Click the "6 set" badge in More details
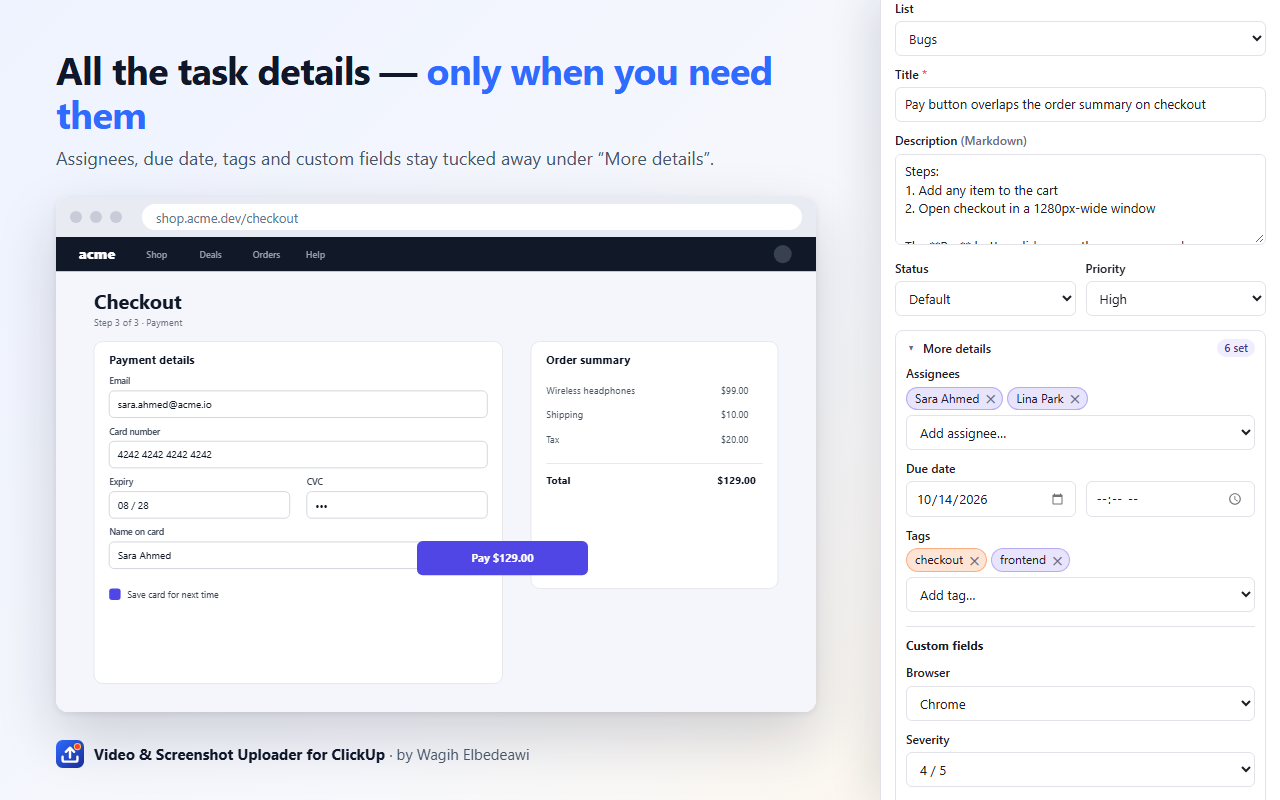 coord(1236,348)
